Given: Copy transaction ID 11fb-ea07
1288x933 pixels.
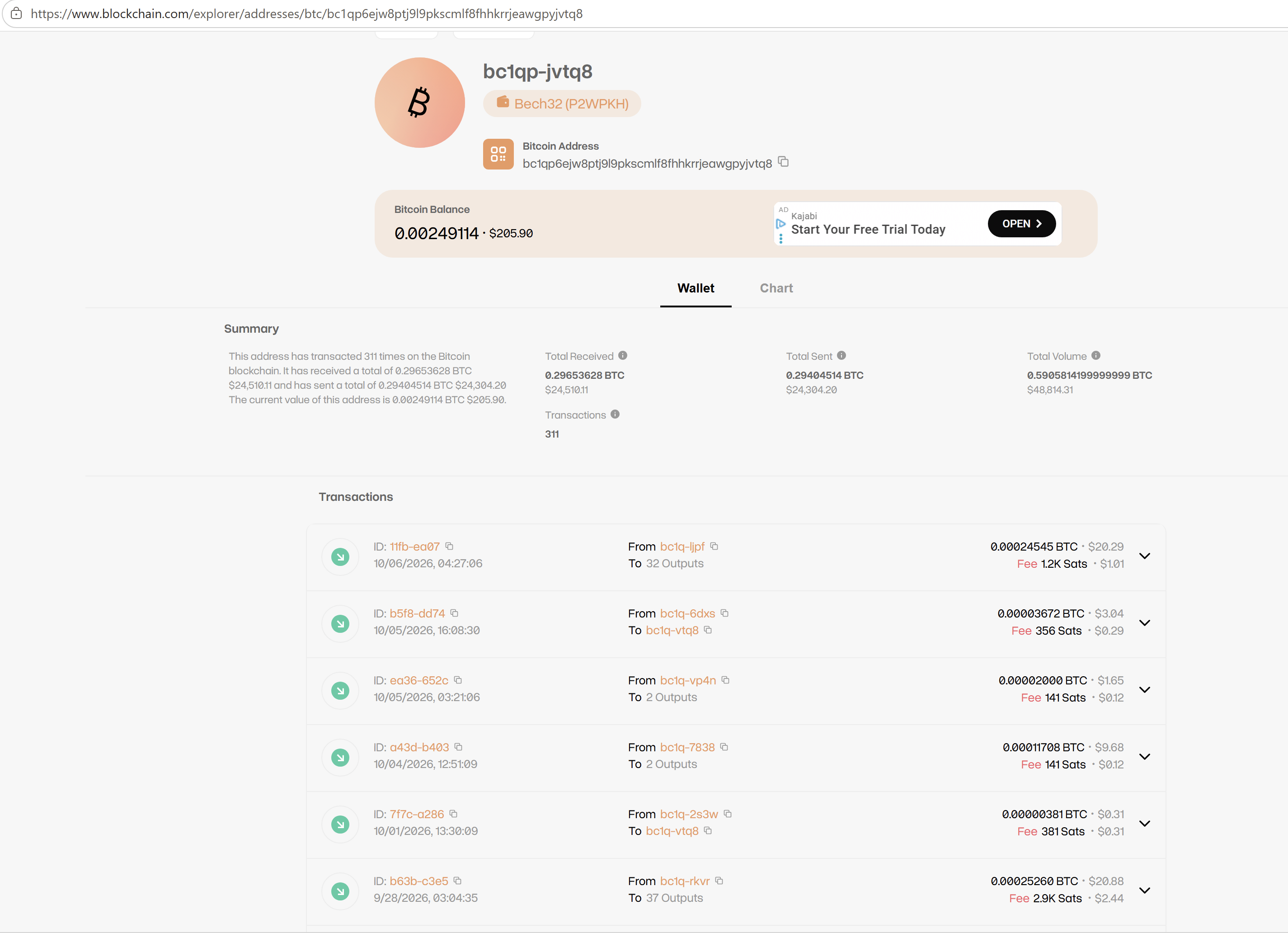Looking at the screenshot, I should (449, 547).
